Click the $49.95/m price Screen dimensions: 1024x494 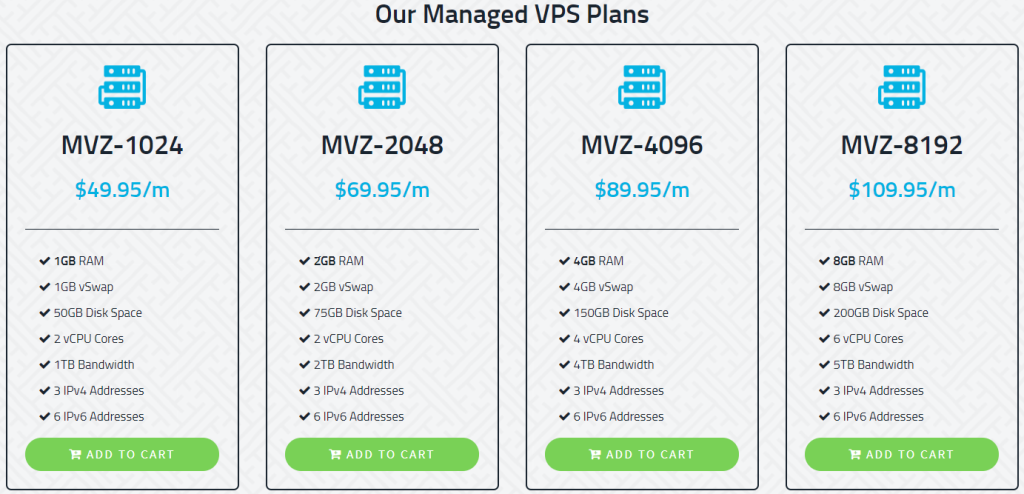click(122, 189)
